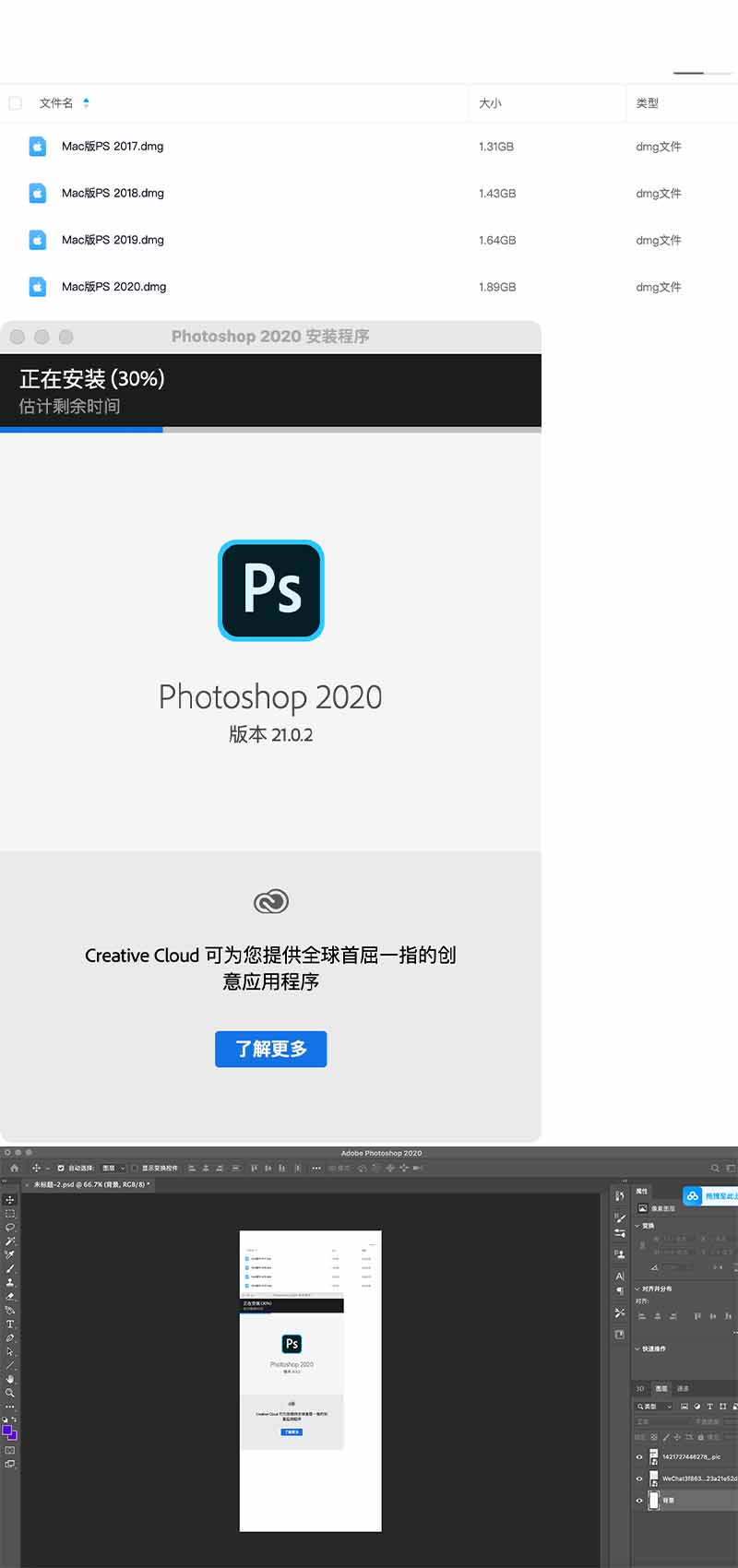738x1568 pixels.
Task: Collapse the 快速操作 section
Action: coord(637,1348)
